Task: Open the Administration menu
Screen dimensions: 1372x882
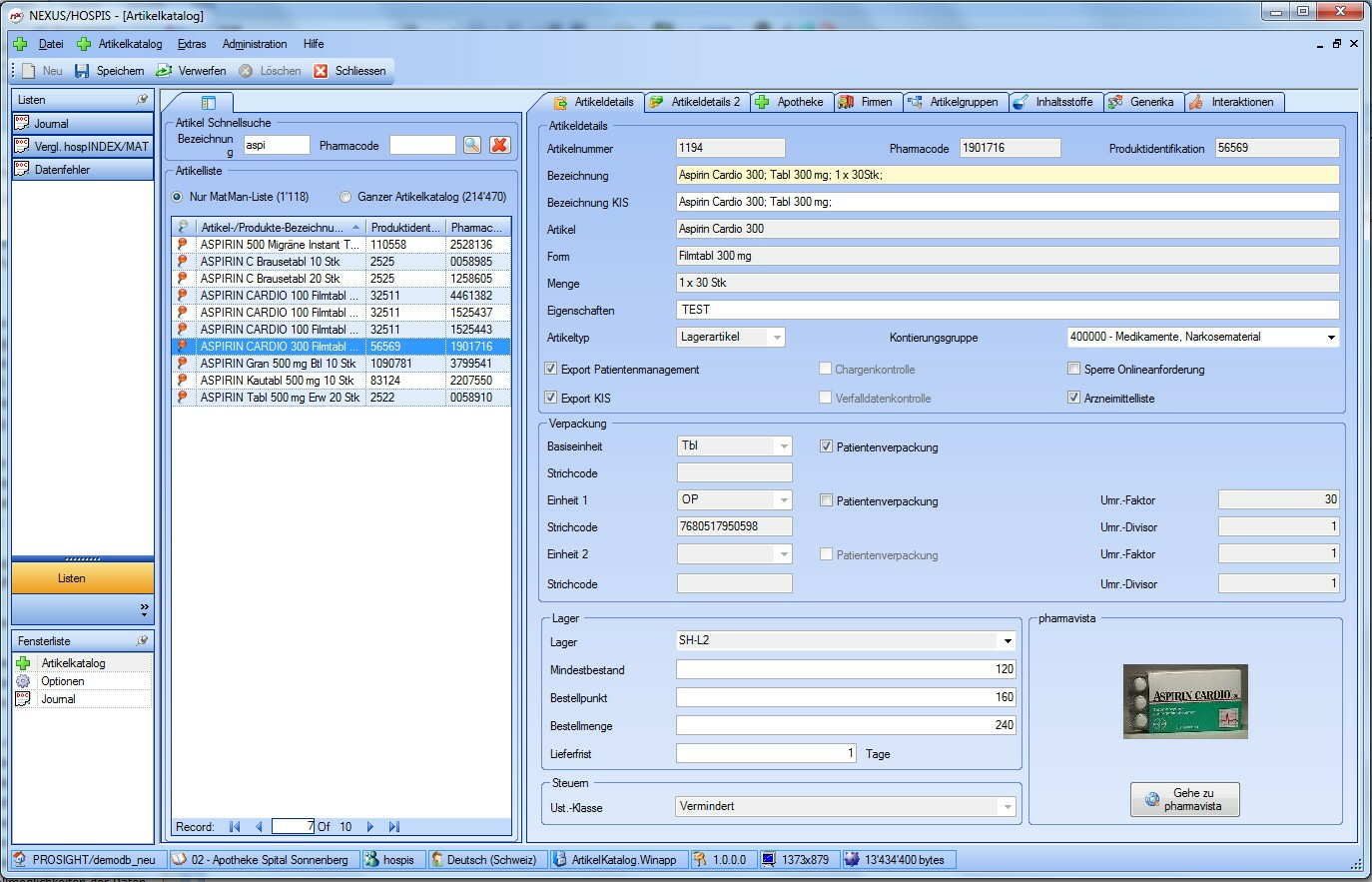Action: (254, 44)
